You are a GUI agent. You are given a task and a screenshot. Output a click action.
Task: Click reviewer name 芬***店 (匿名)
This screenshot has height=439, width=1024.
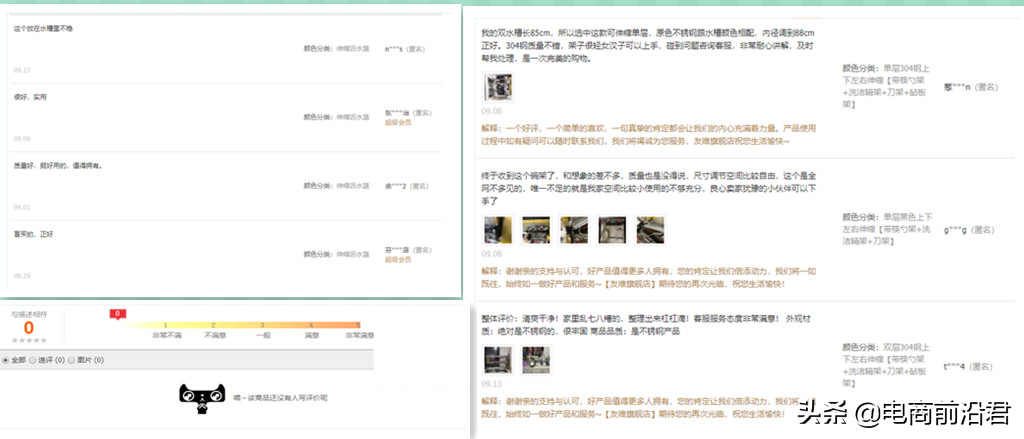pos(408,250)
